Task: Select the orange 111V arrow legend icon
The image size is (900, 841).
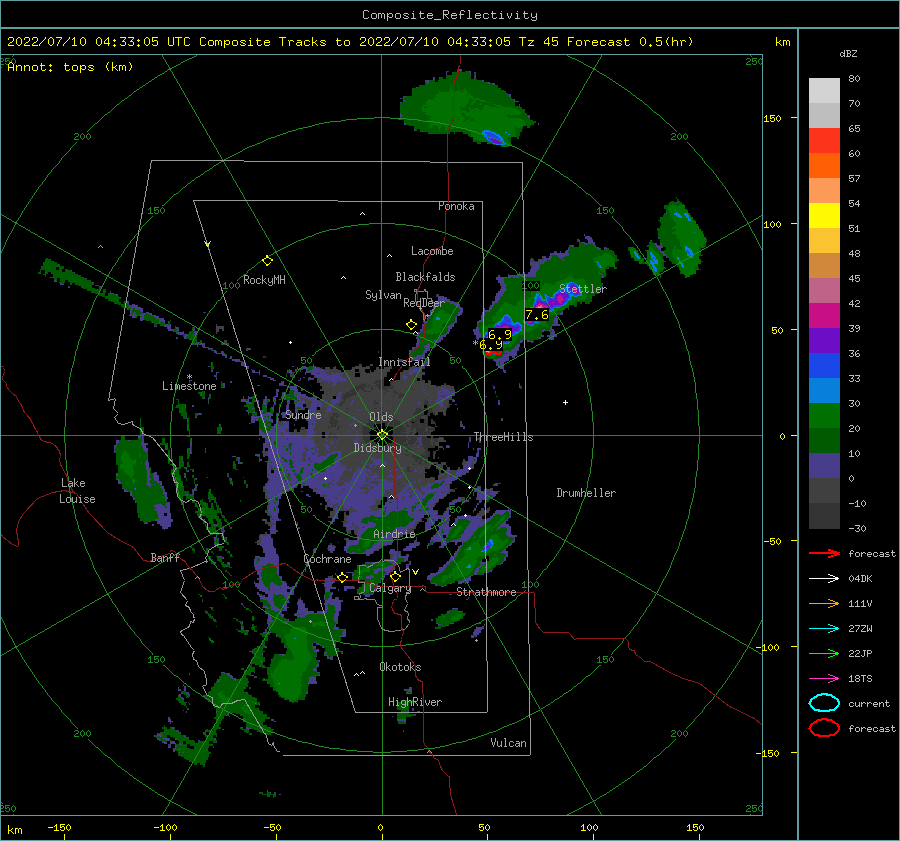Action: tap(824, 603)
